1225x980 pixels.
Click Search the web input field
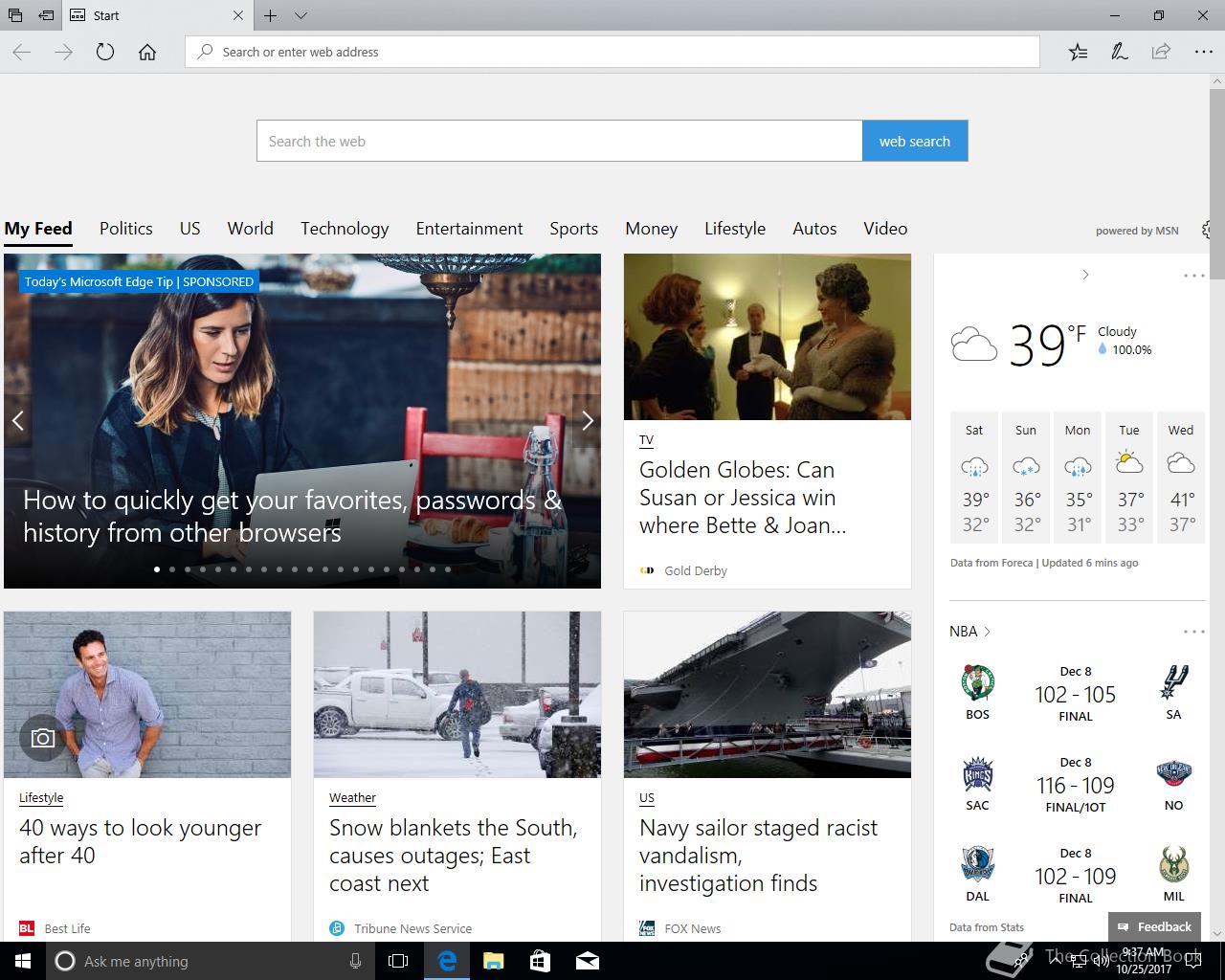point(559,141)
